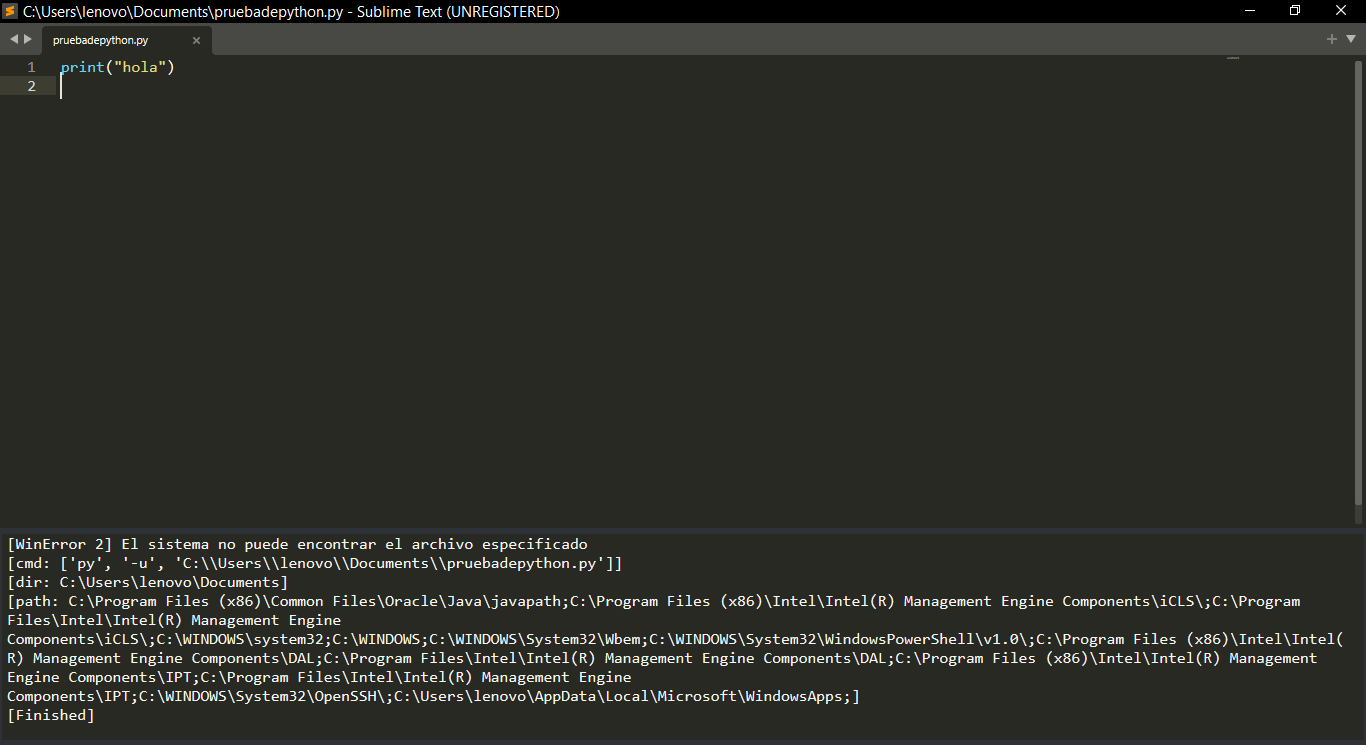Click the [Finished] line in build output

[50, 715]
